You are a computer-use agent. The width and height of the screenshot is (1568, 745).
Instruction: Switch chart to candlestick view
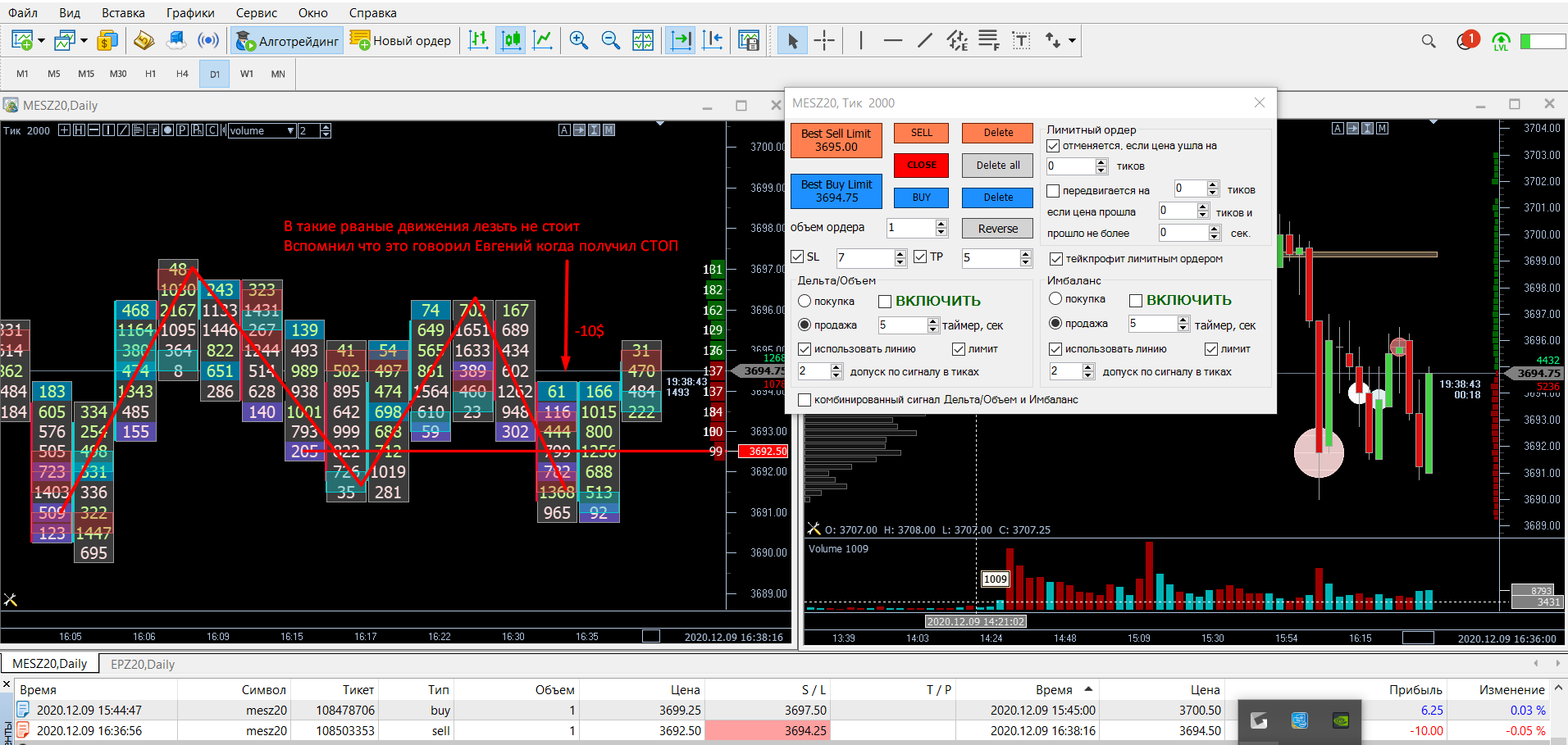click(511, 40)
